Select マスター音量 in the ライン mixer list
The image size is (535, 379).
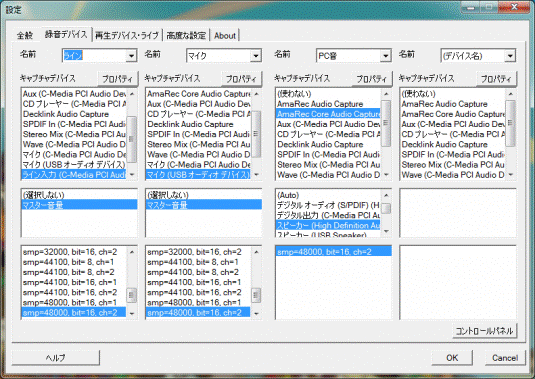[x=79, y=205]
